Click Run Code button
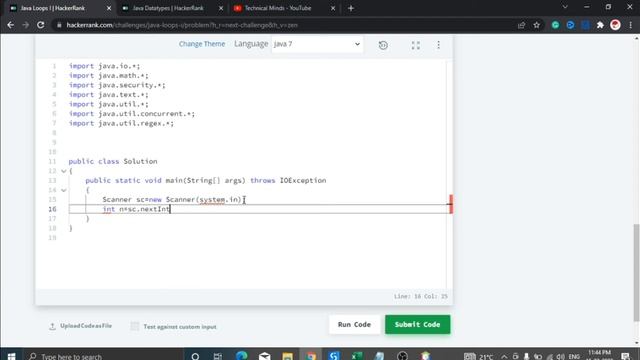The image size is (640, 360). point(354,324)
